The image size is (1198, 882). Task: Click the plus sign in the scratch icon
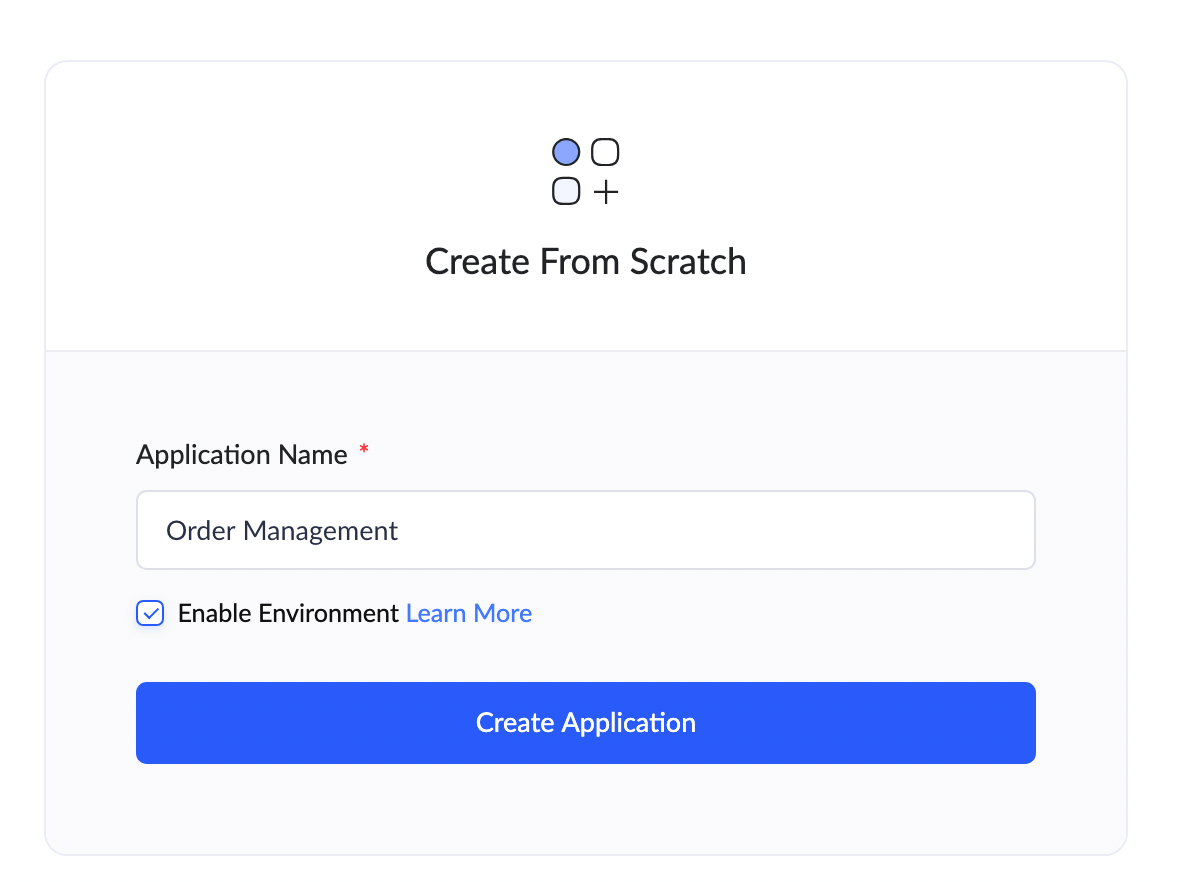tap(606, 192)
